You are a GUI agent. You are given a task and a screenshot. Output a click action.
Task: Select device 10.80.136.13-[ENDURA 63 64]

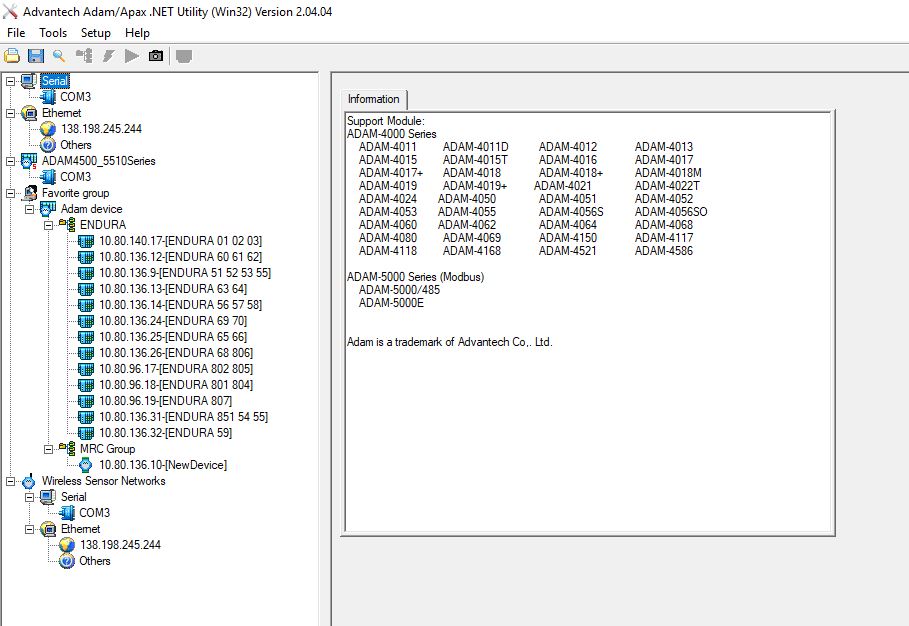(173, 289)
